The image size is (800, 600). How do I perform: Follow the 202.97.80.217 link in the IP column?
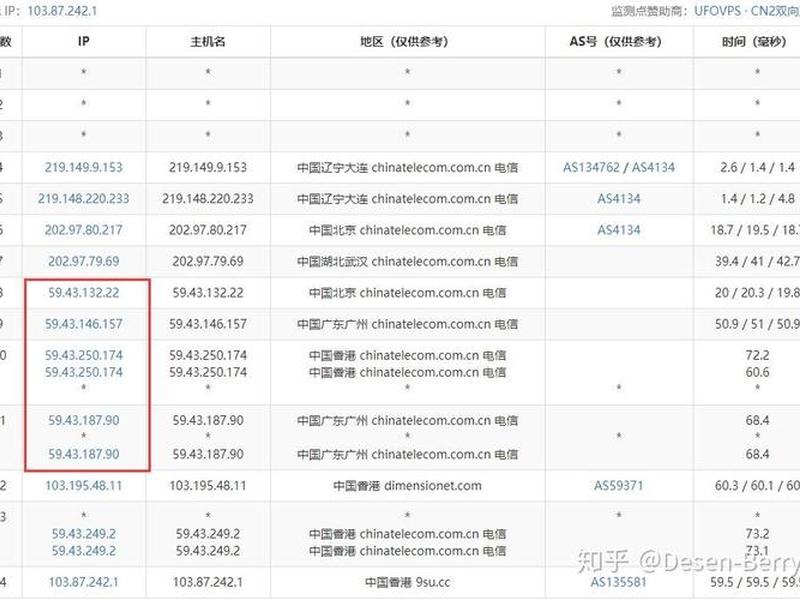(84, 230)
